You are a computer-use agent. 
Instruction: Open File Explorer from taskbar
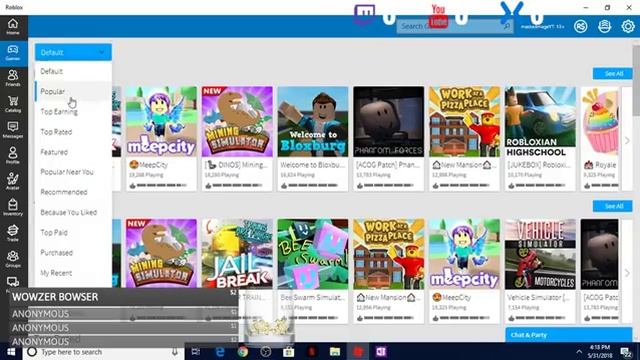click(335, 351)
